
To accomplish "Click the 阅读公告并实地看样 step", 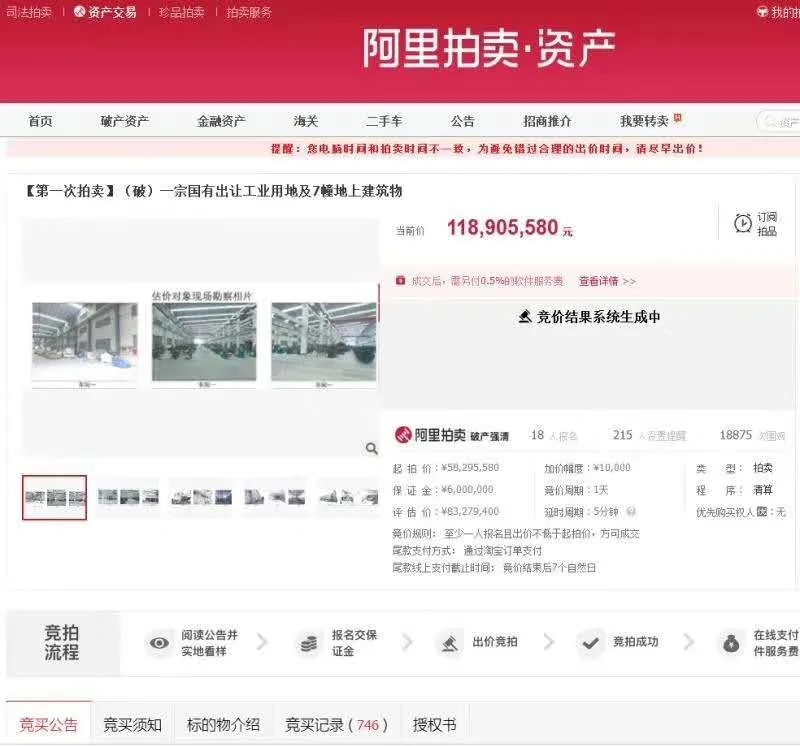I will 210,643.
